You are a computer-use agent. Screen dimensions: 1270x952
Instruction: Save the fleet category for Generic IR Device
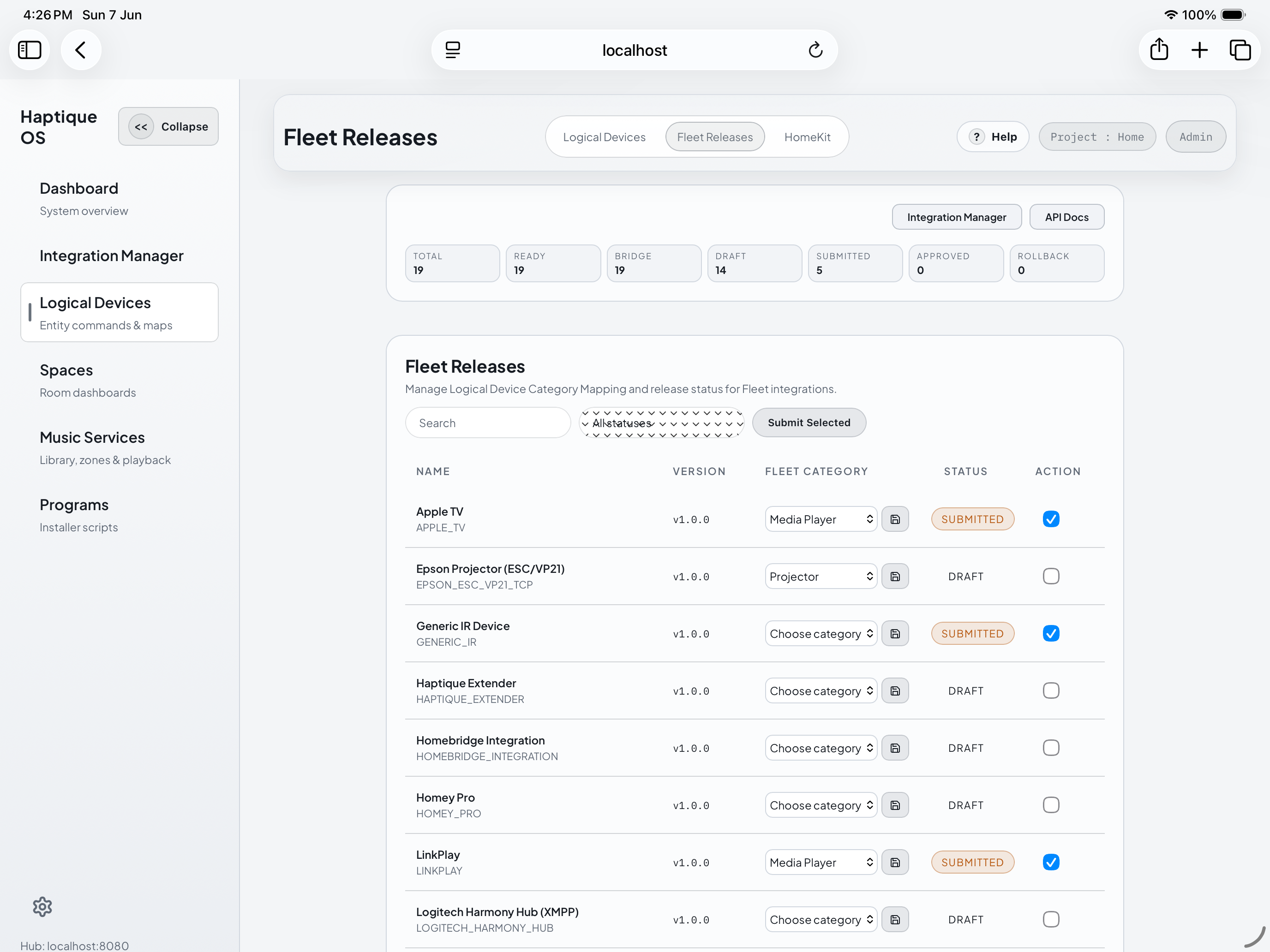pos(895,634)
